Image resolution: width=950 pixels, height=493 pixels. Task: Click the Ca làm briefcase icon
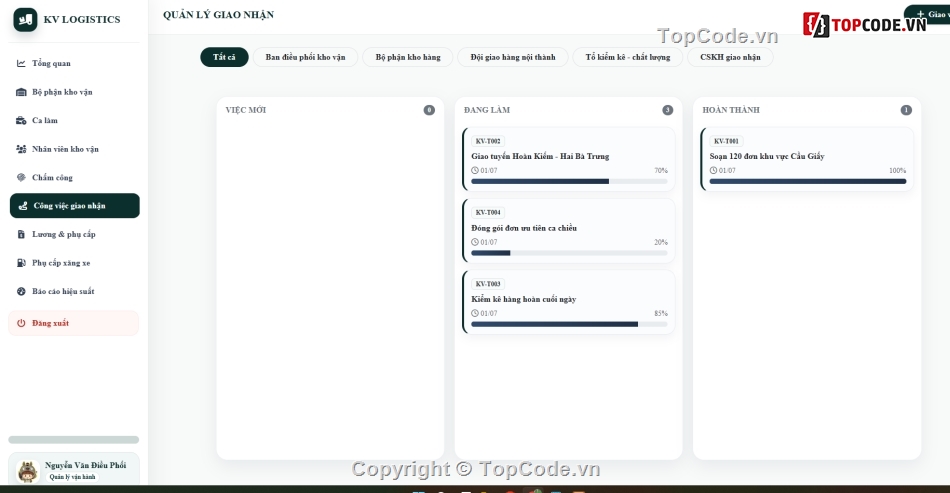(21, 121)
